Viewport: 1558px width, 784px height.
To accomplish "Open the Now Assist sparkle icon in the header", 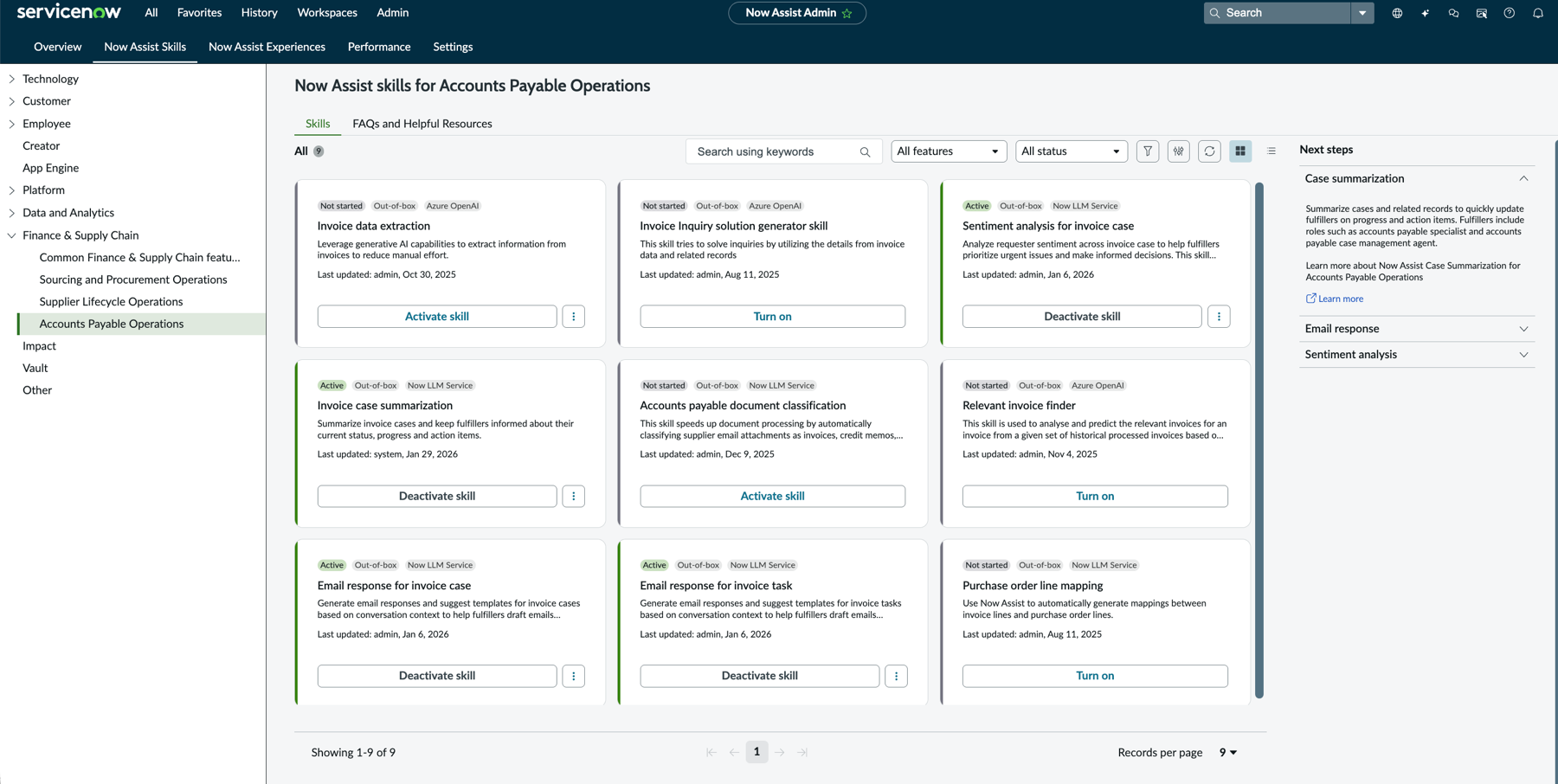I will click(x=1426, y=13).
